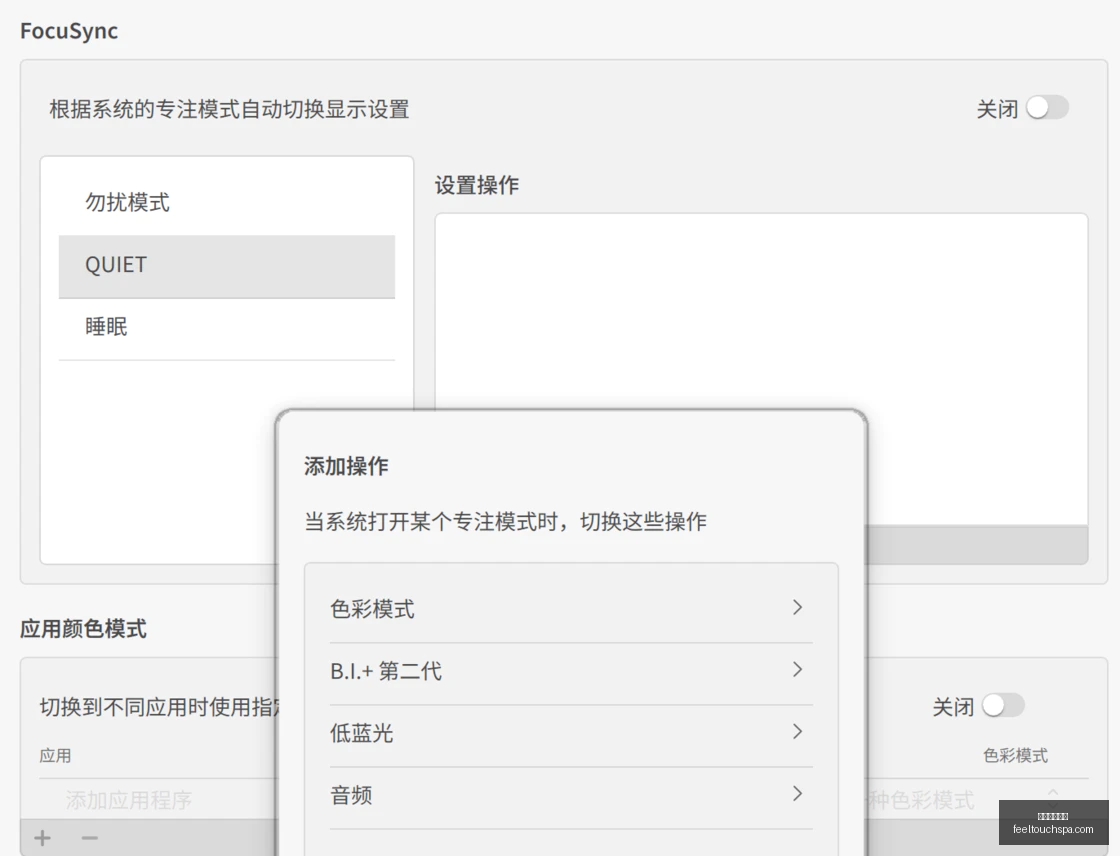The width and height of the screenshot is (1120, 856).
Task: Toggle the FocuSync automatic switching switch
Action: click(1047, 108)
